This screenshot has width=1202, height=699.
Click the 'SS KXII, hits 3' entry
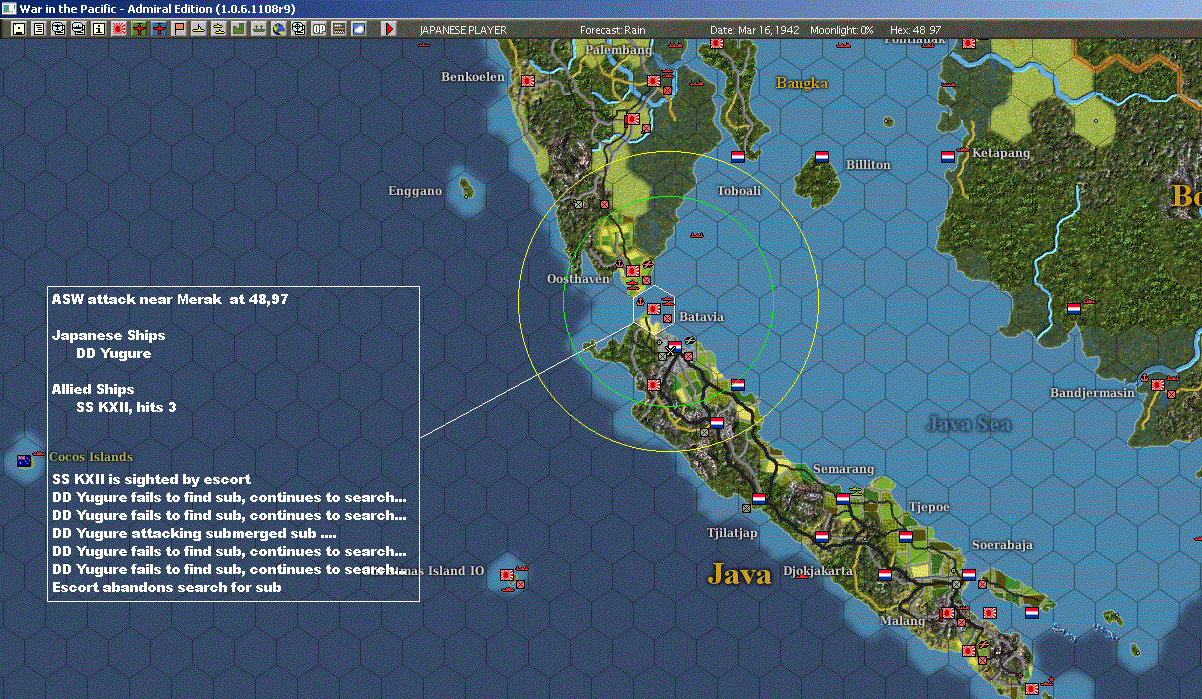click(127, 407)
